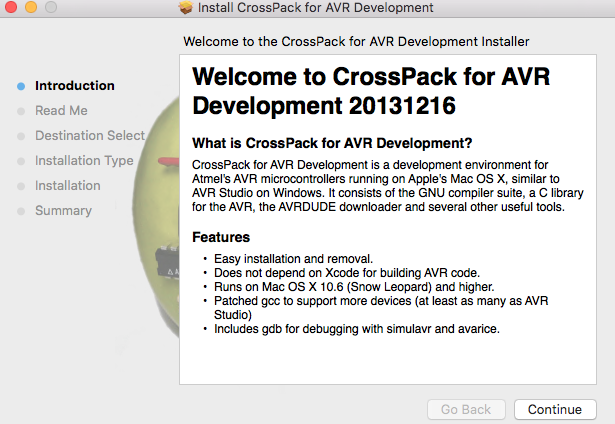Click 'Does not depend on Xcode' bullet text

[347, 273]
